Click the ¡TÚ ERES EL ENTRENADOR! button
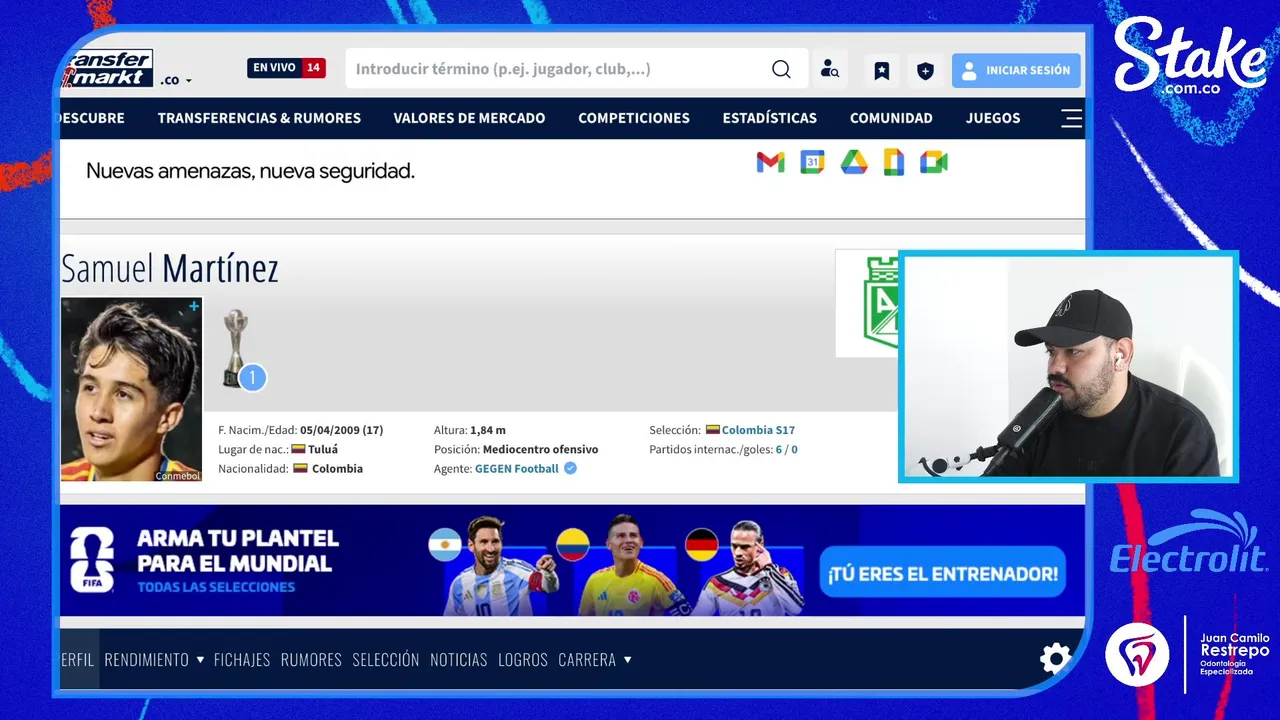The width and height of the screenshot is (1280, 720). tap(942, 573)
